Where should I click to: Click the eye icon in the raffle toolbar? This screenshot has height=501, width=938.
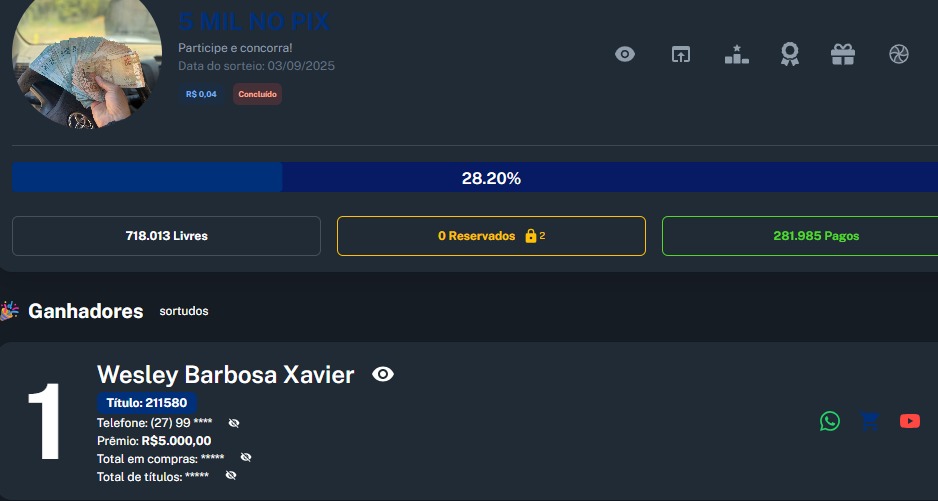625,55
